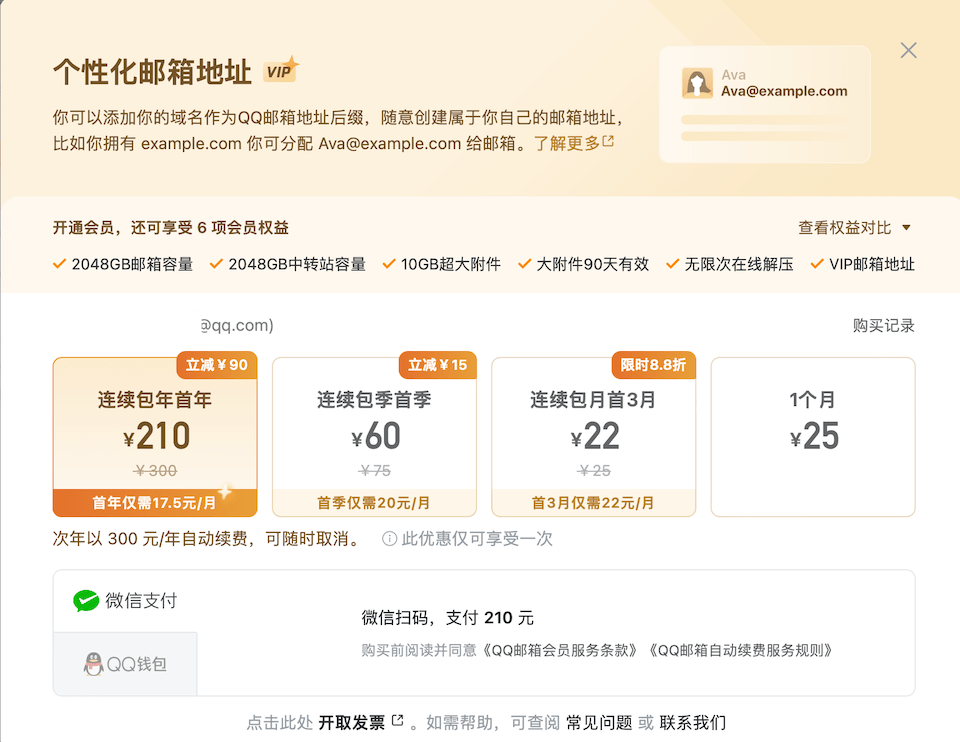Open 《QQ邮箱自动续费服务规则》 link
Image resolution: width=960 pixels, height=742 pixels.
(x=740, y=650)
